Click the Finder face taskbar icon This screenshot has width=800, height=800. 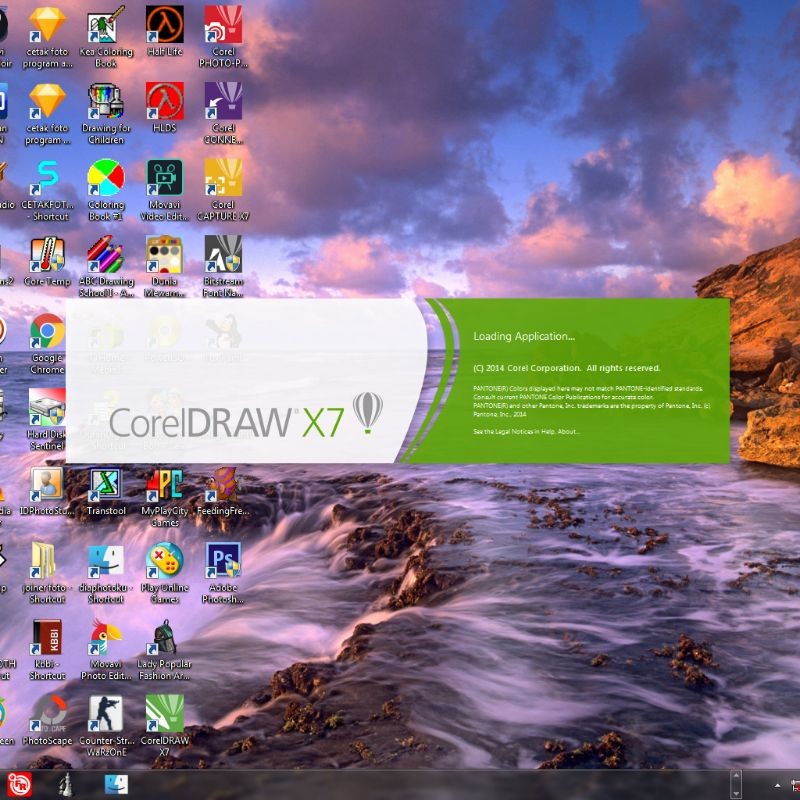(116, 785)
